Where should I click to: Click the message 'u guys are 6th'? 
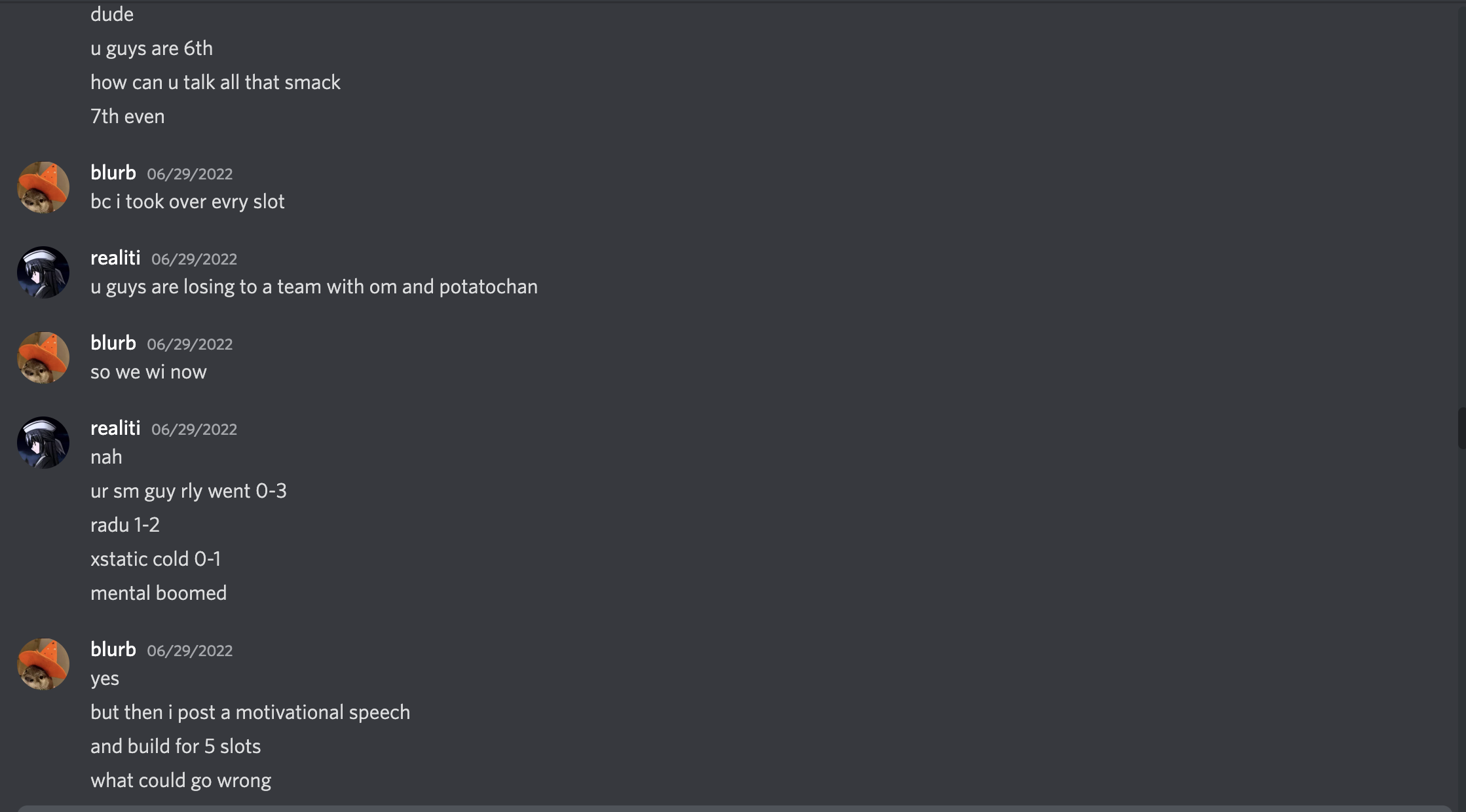pyautogui.click(x=152, y=48)
